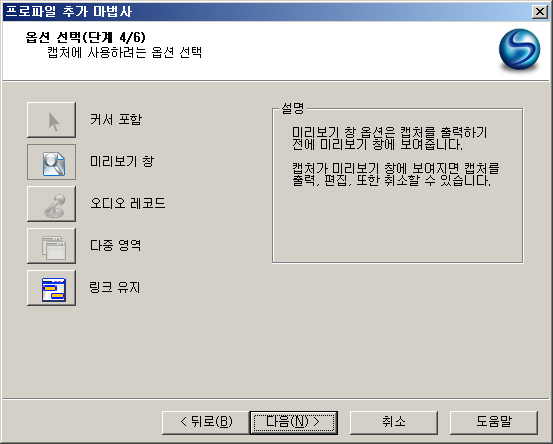Open help with the 도움말 button
The height and width of the screenshot is (444, 553).
494,422
